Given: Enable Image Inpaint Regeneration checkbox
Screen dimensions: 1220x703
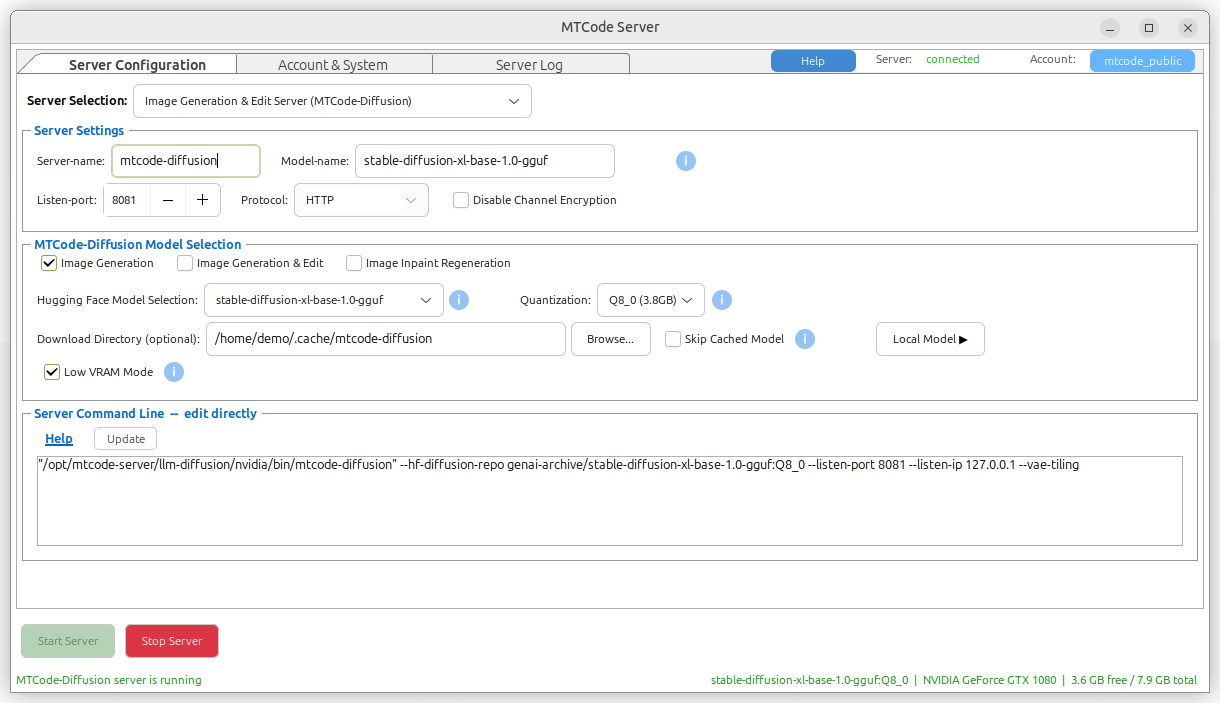Looking at the screenshot, I should click(x=354, y=263).
